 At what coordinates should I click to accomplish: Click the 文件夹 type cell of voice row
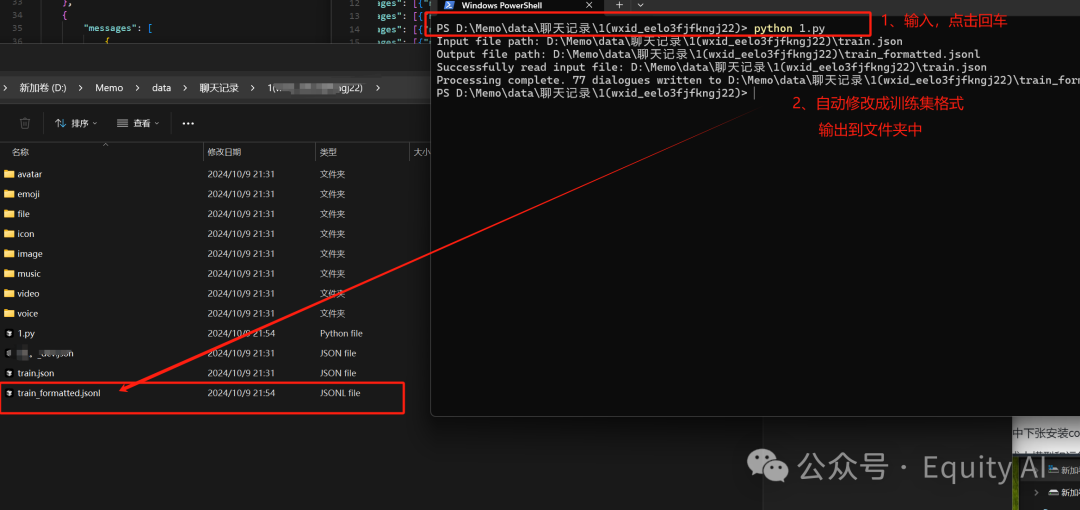pos(333,314)
